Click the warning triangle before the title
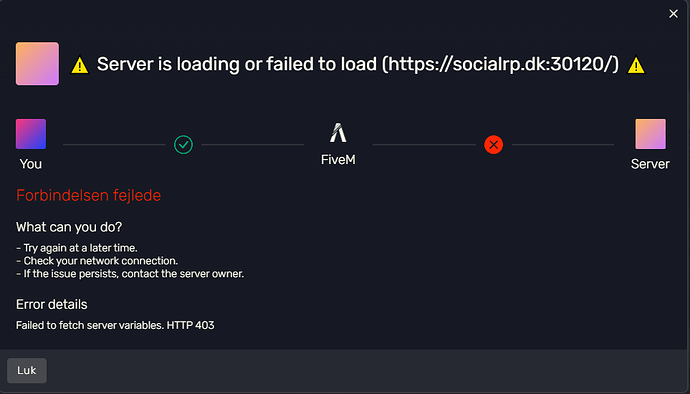This screenshot has height=394, width=690. click(x=80, y=65)
